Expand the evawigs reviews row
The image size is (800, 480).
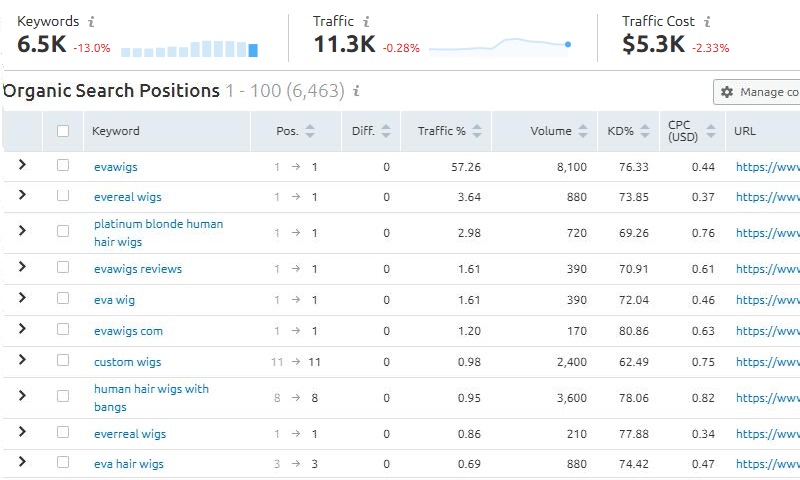22,266
